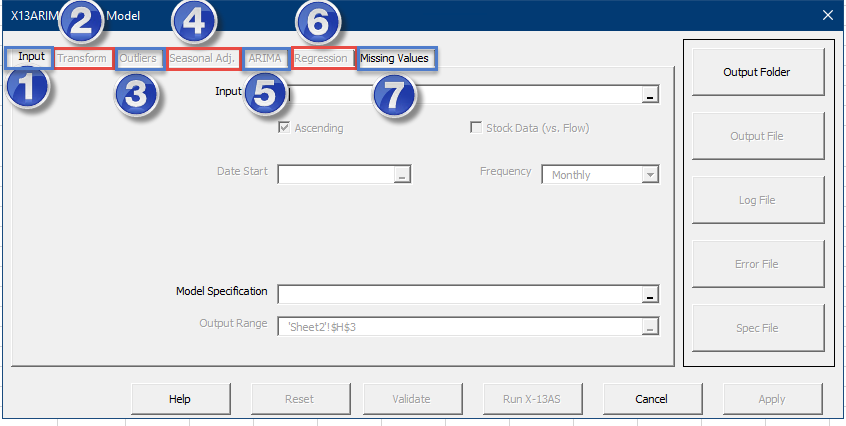Click range picker icon beside Date Start
Screen dimensions: 846x426
point(402,175)
